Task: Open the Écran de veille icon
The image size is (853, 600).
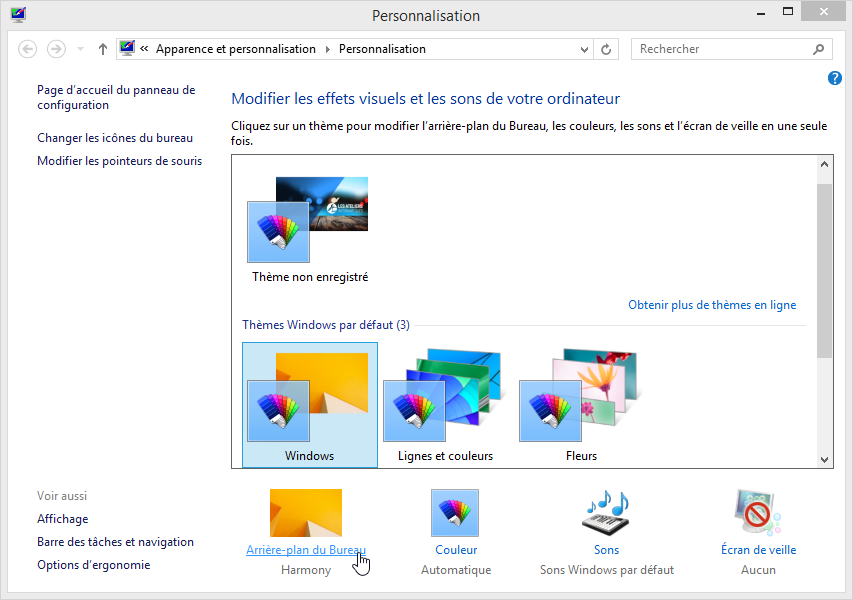Action: click(758, 512)
